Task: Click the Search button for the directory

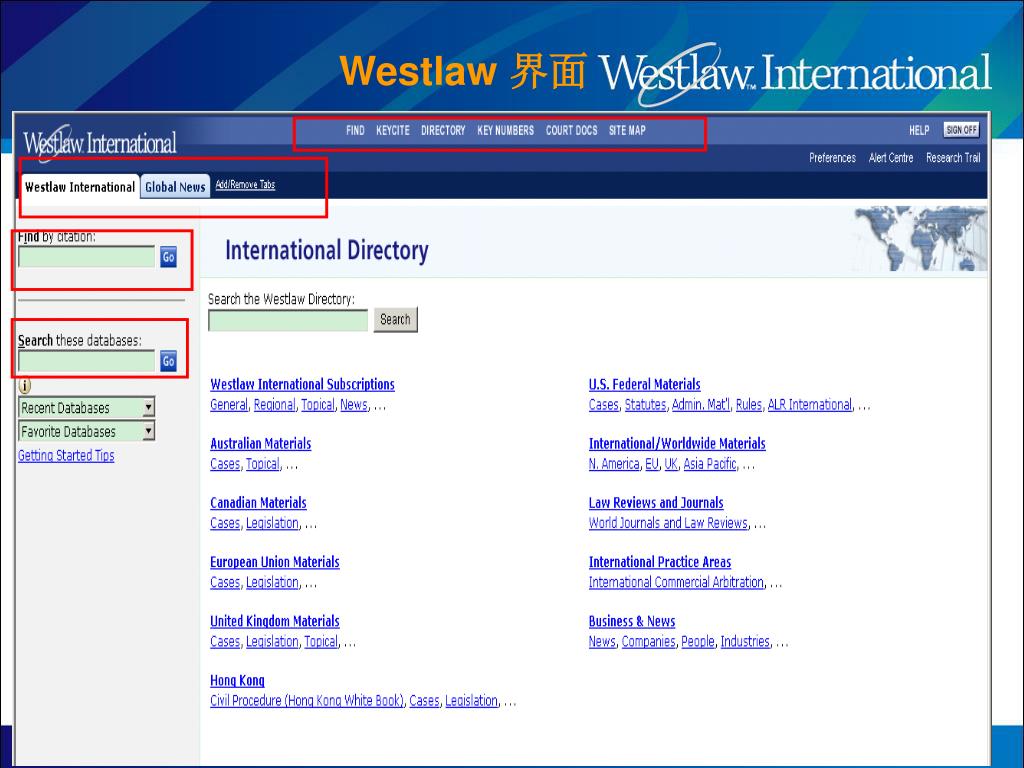Action: point(395,320)
